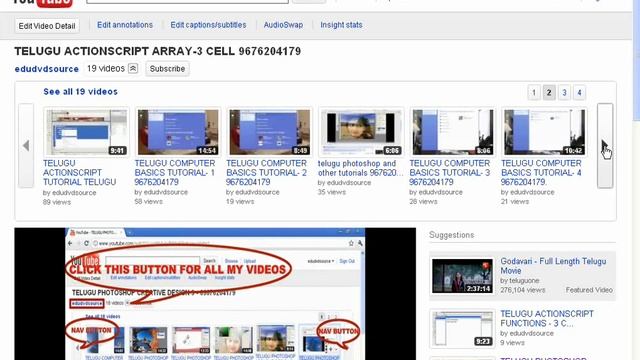
Task: Open thumbnail of 8:49 Computer Basics video
Action: [x=269, y=132]
